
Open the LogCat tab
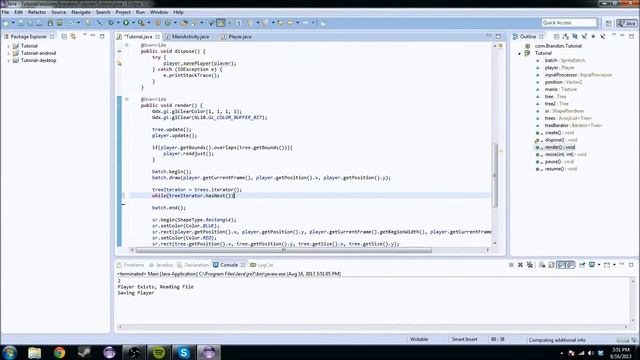[x=262, y=265]
